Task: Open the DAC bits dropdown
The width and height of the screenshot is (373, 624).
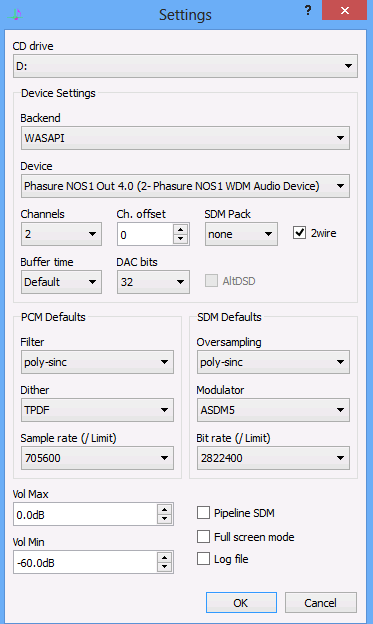Action: tap(153, 282)
